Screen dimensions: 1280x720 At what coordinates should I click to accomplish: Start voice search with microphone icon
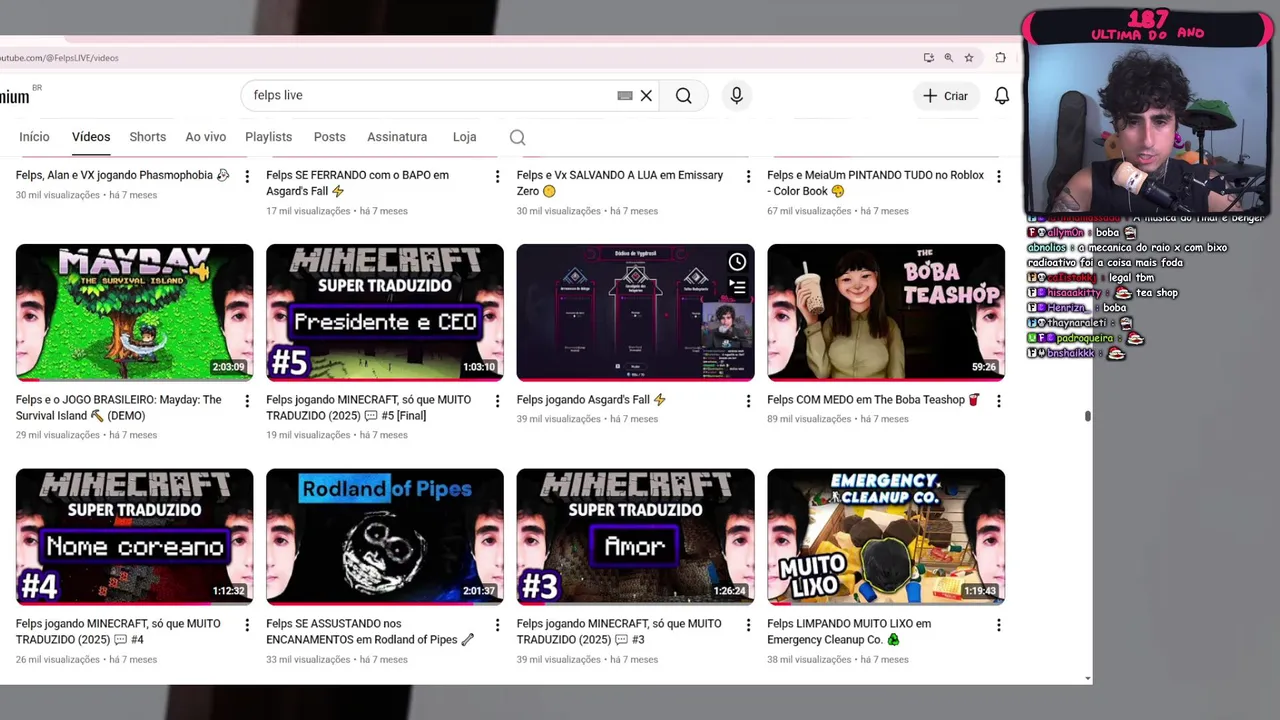coord(736,95)
